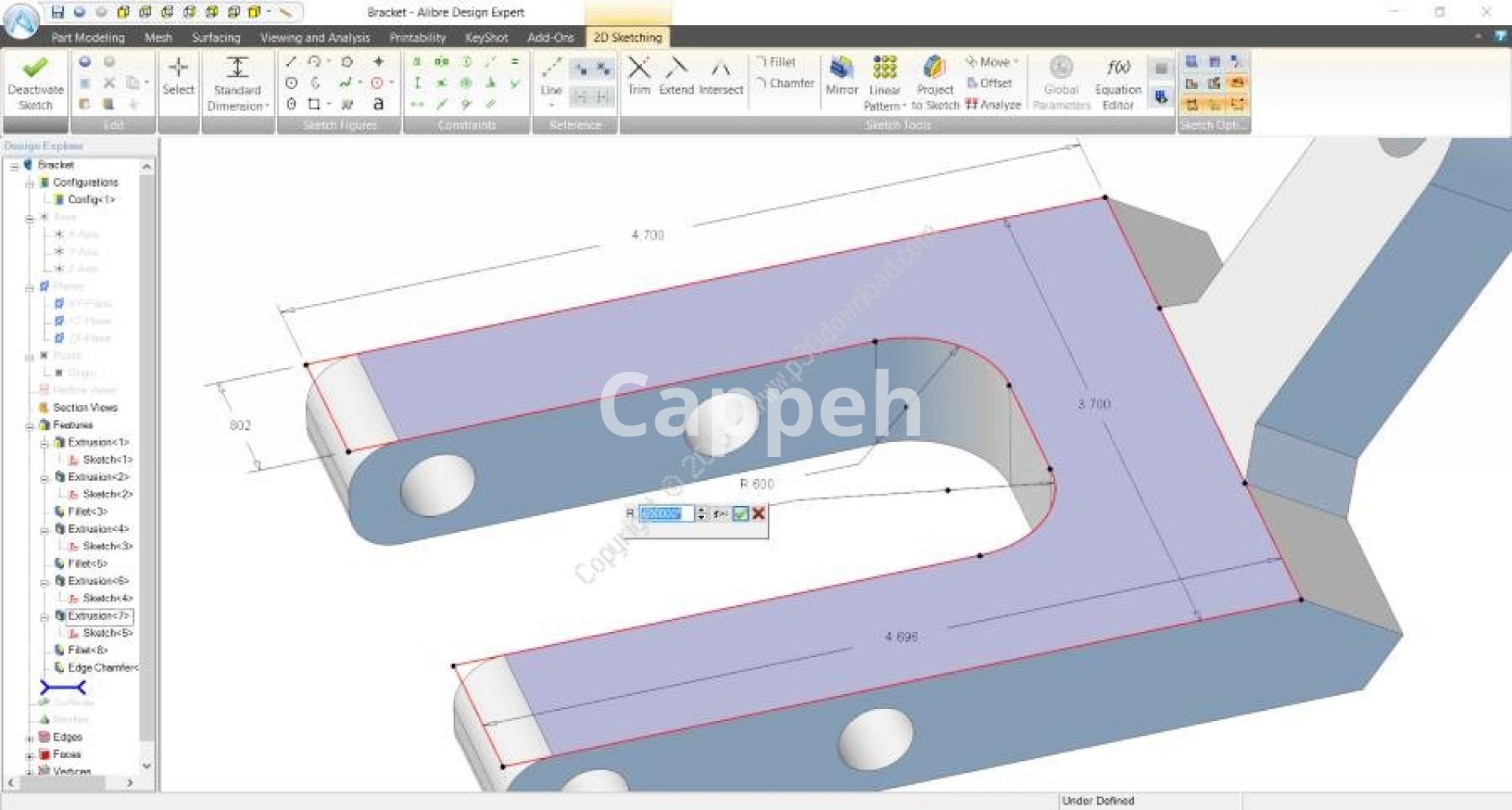
Task: Click the Deactivate Sketch checkmark
Action: [35, 68]
